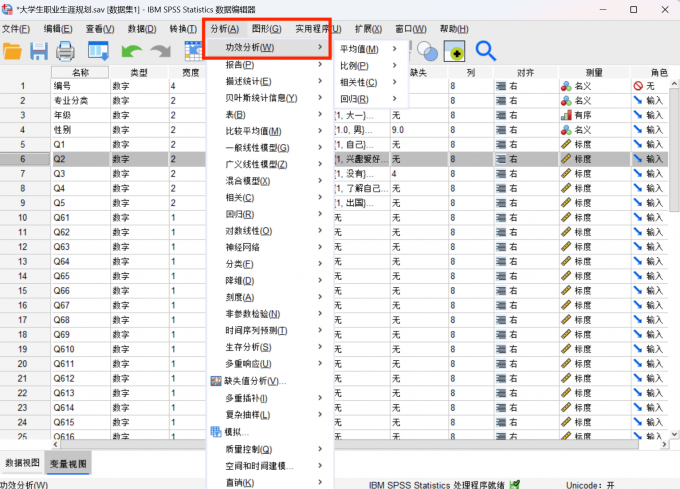The width and height of the screenshot is (680, 489).
Task: Click the variable name cell 性别
Action: pos(81,130)
